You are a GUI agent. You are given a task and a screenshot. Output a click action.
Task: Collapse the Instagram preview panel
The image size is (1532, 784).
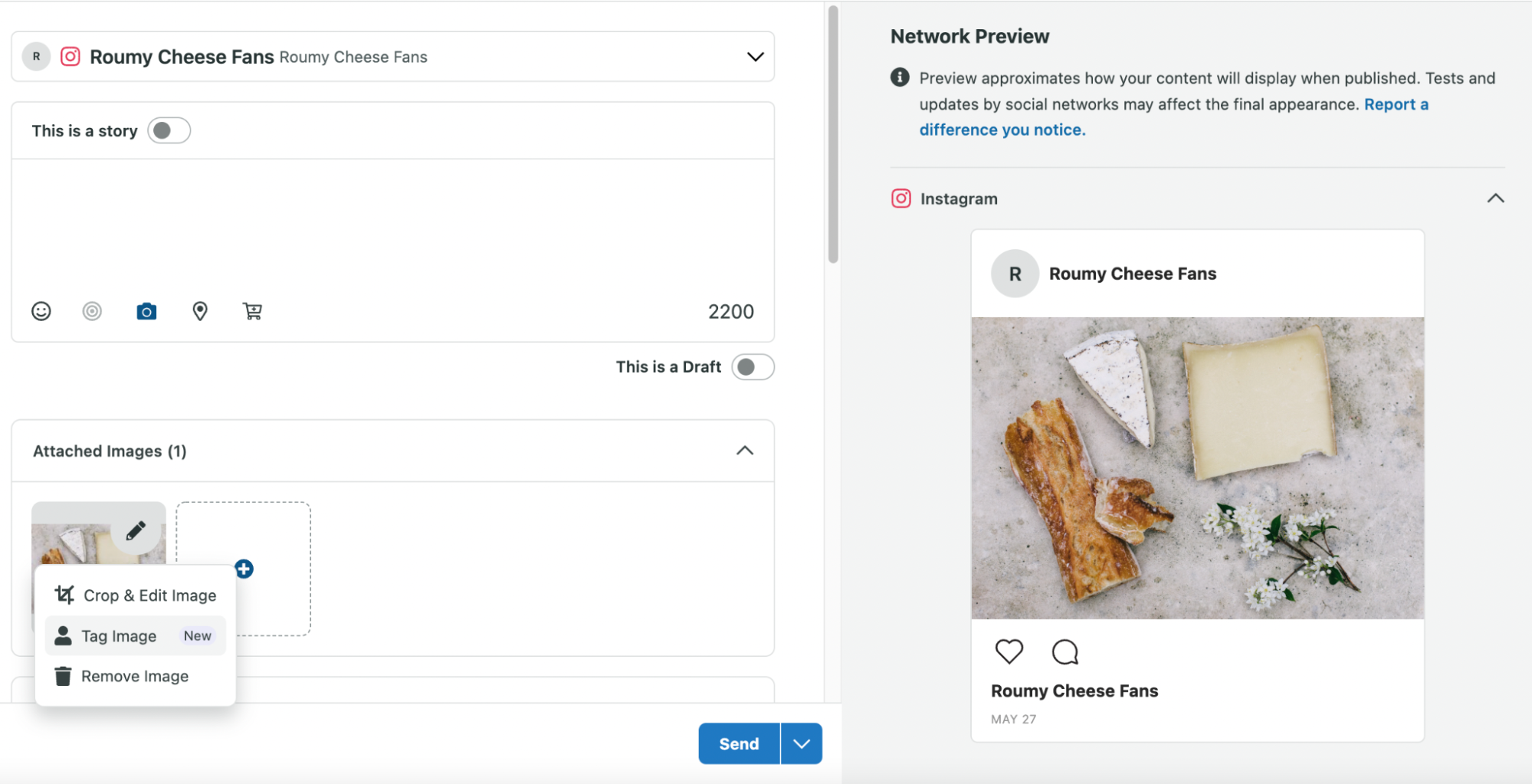click(1495, 198)
